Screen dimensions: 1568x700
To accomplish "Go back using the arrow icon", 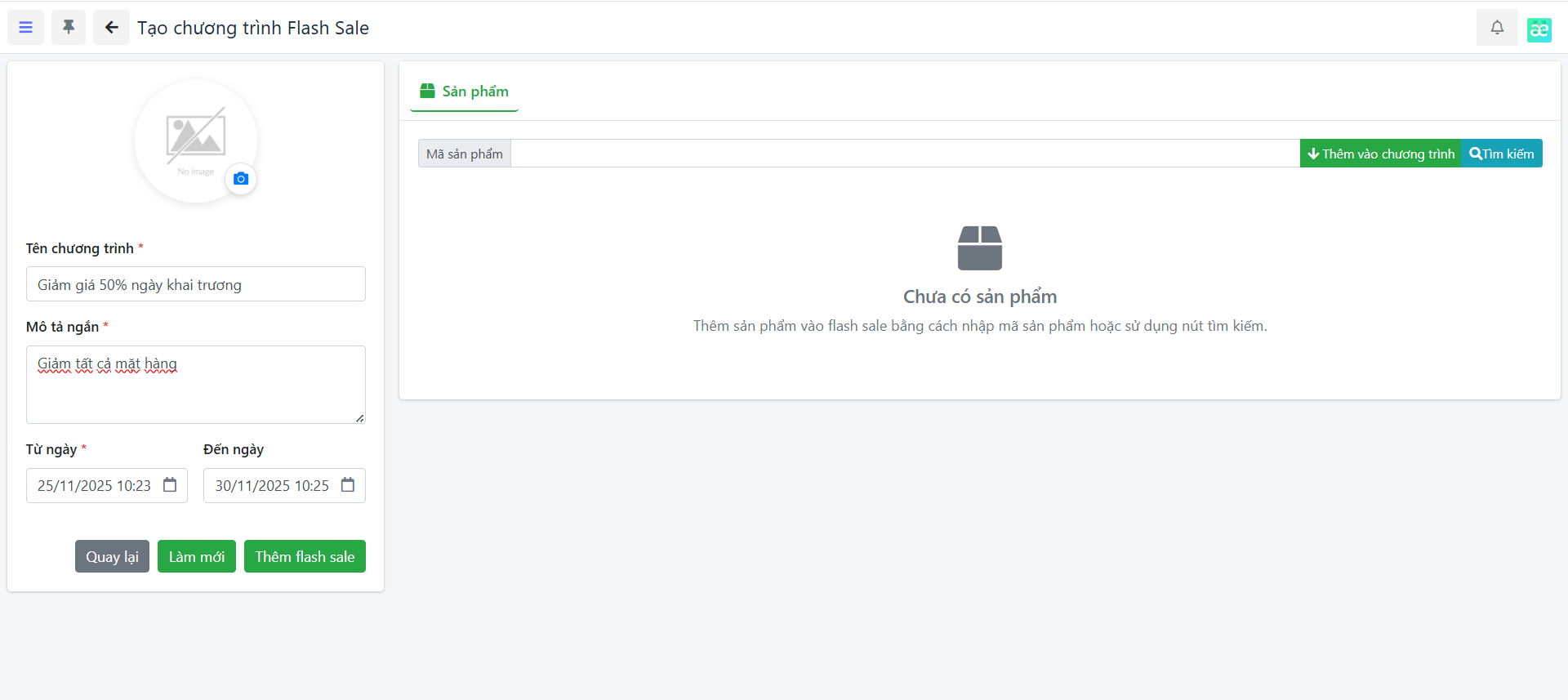I will [111, 28].
